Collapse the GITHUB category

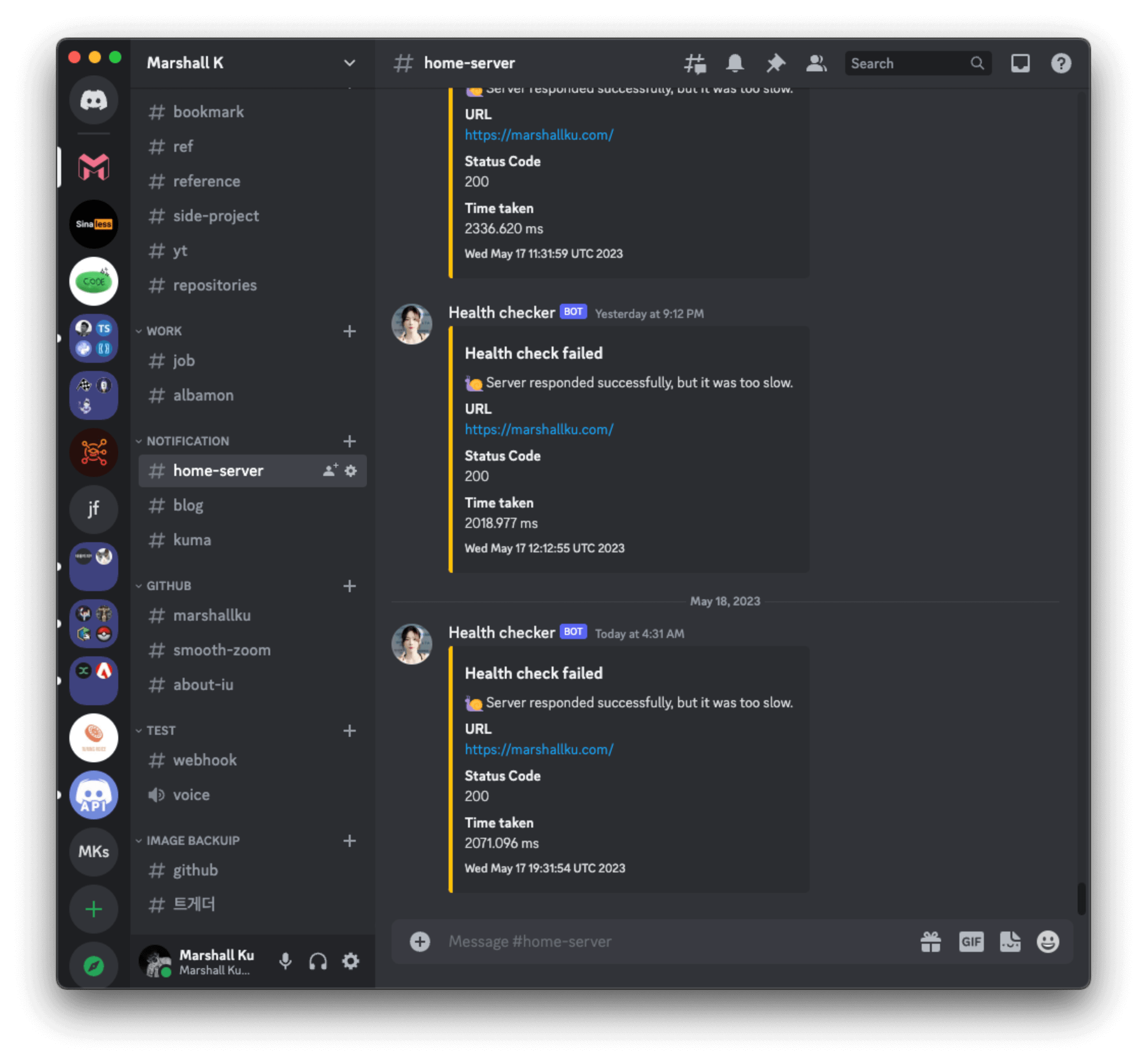click(168, 586)
